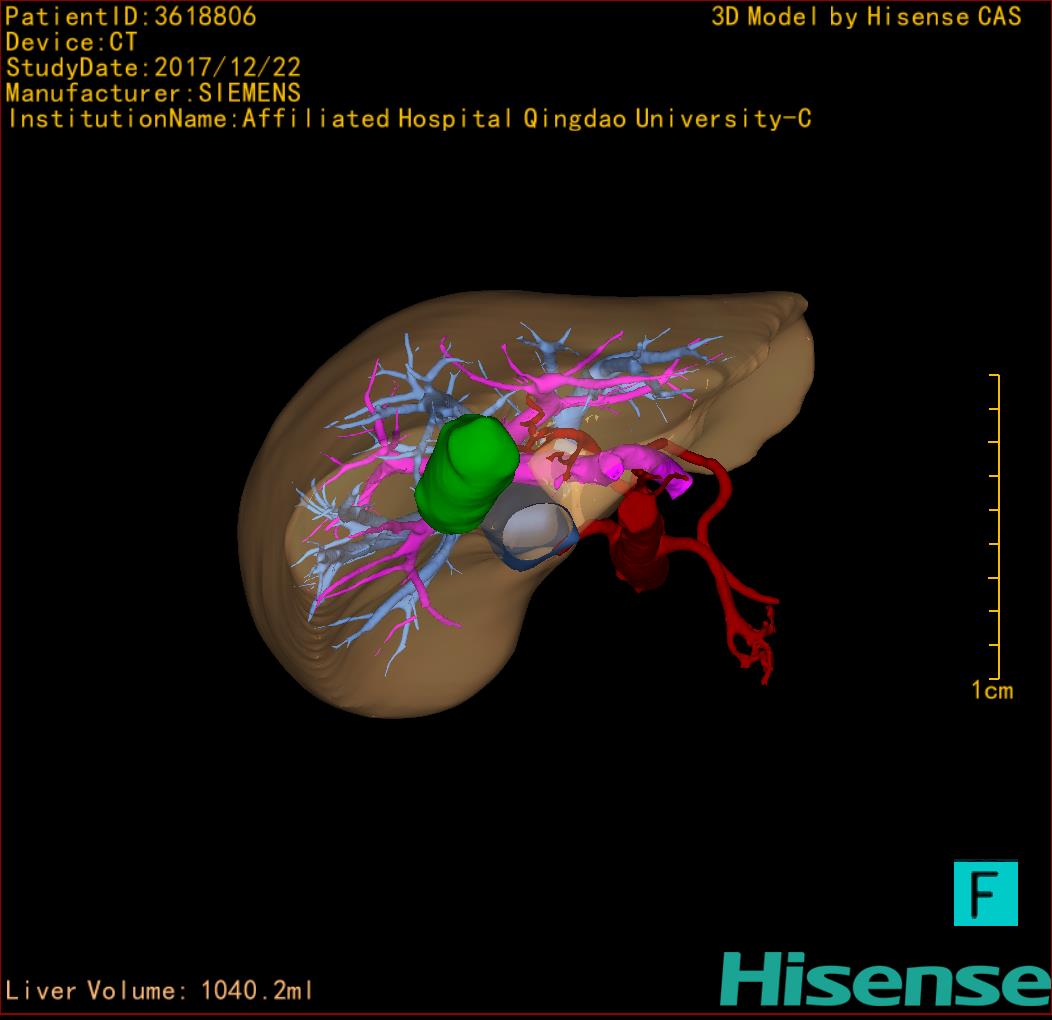Click the 1cm scale label
The height and width of the screenshot is (1020, 1052).
click(991, 690)
